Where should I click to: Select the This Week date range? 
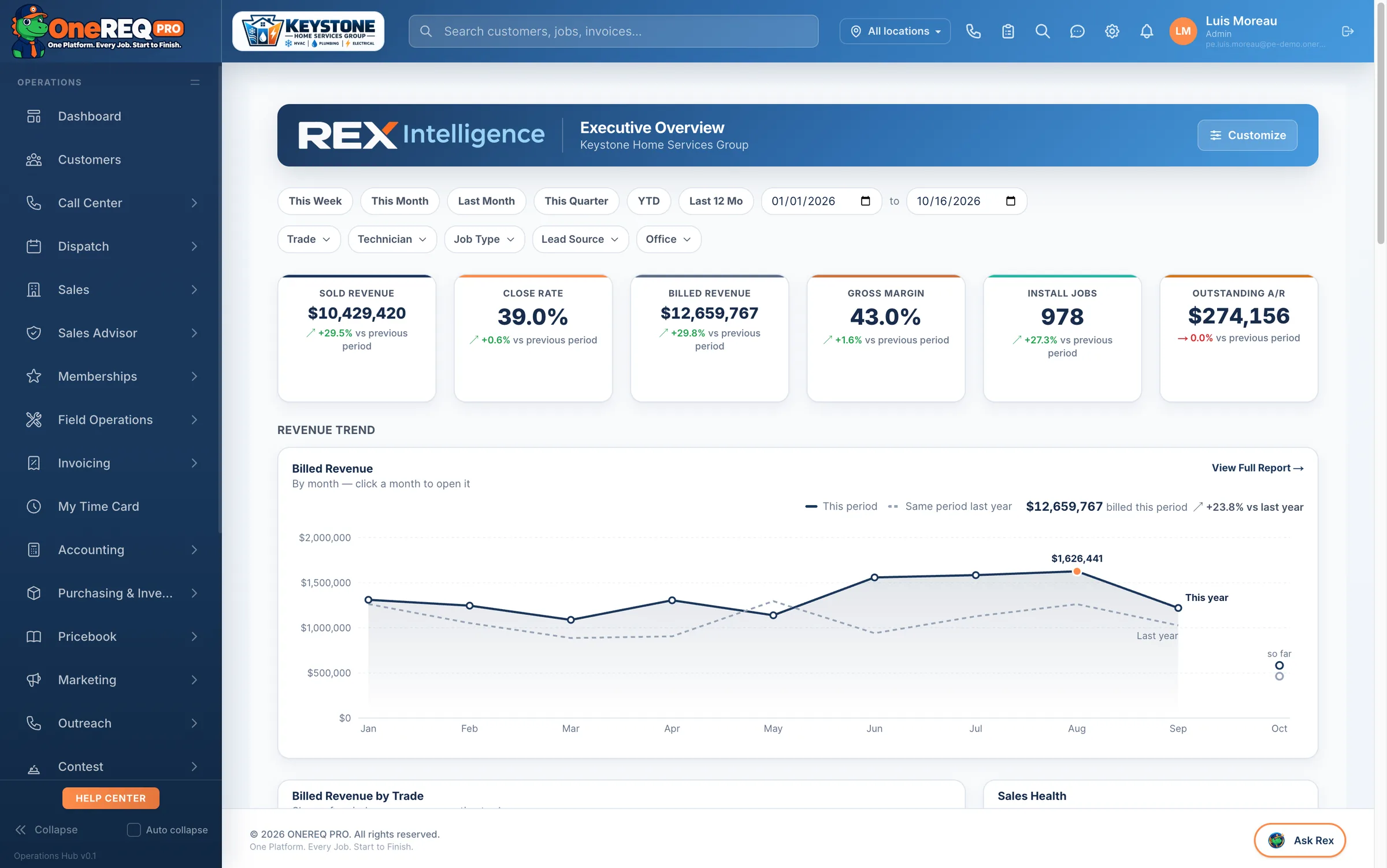315,201
